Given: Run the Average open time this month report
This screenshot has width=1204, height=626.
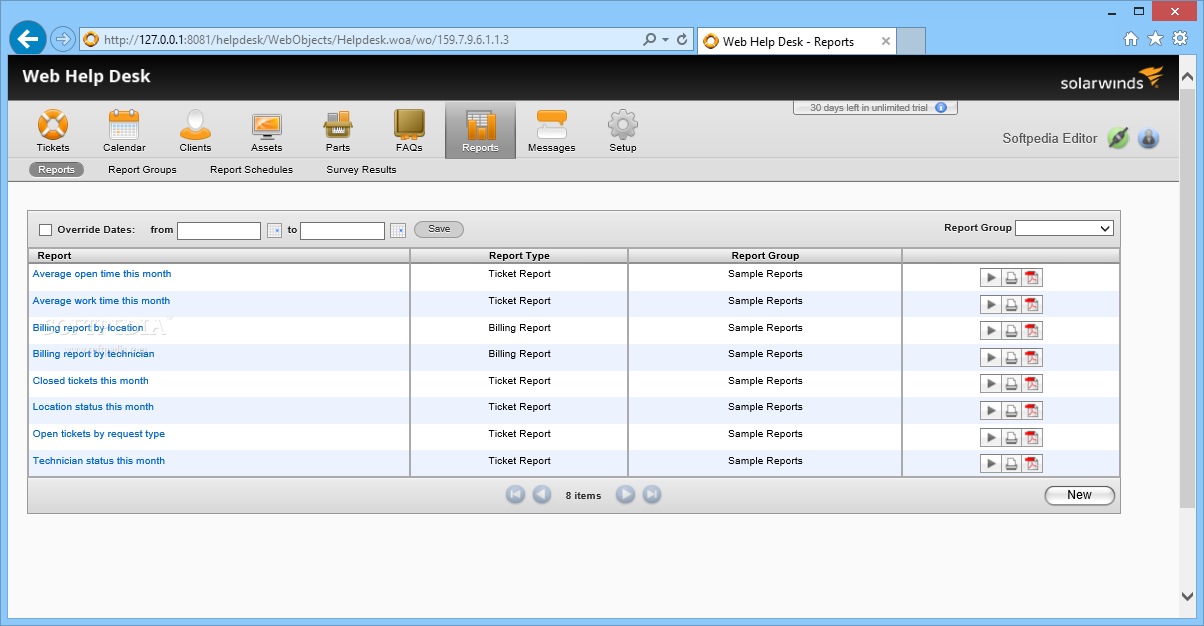Looking at the screenshot, I should pyautogui.click(x=991, y=277).
